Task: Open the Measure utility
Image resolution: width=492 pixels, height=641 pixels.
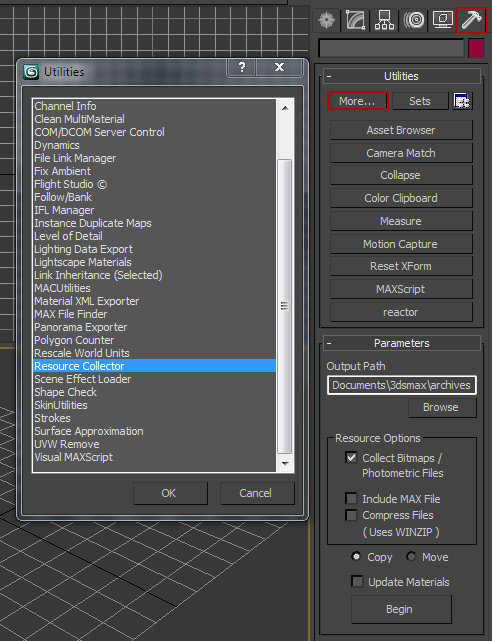Action: coord(401,221)
